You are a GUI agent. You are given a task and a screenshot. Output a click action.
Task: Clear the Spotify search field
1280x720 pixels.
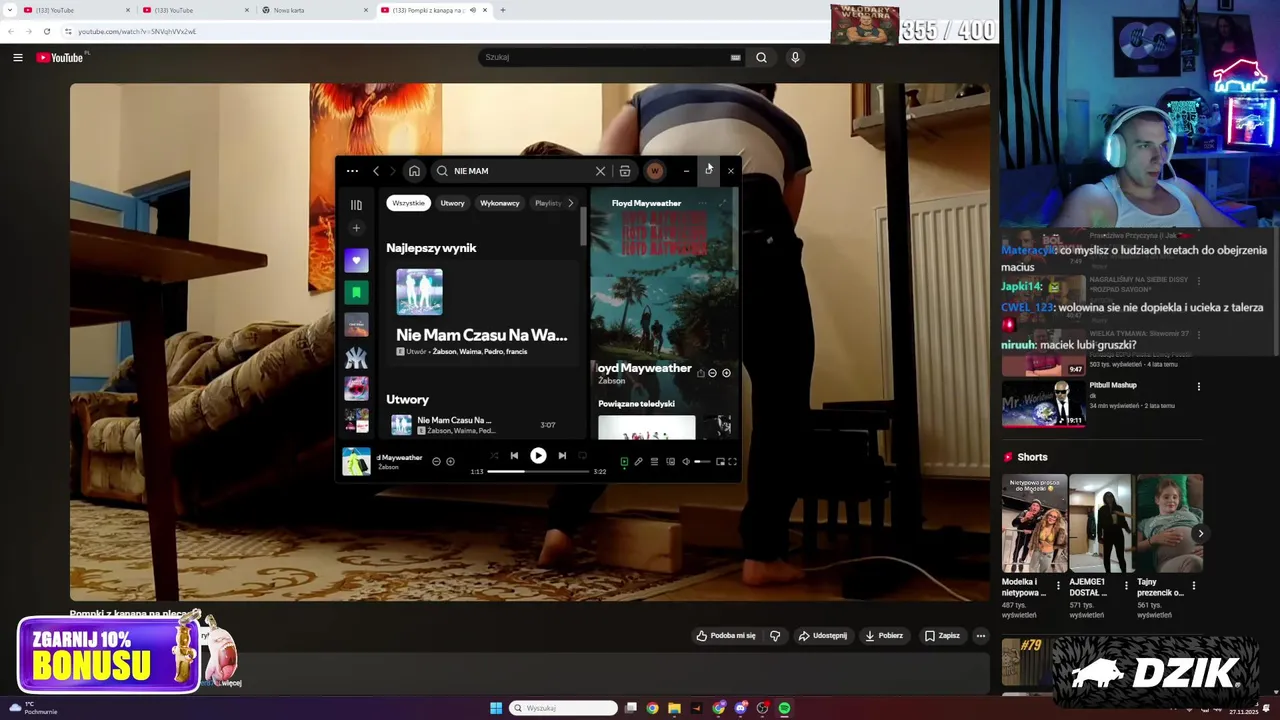point(600,171)
